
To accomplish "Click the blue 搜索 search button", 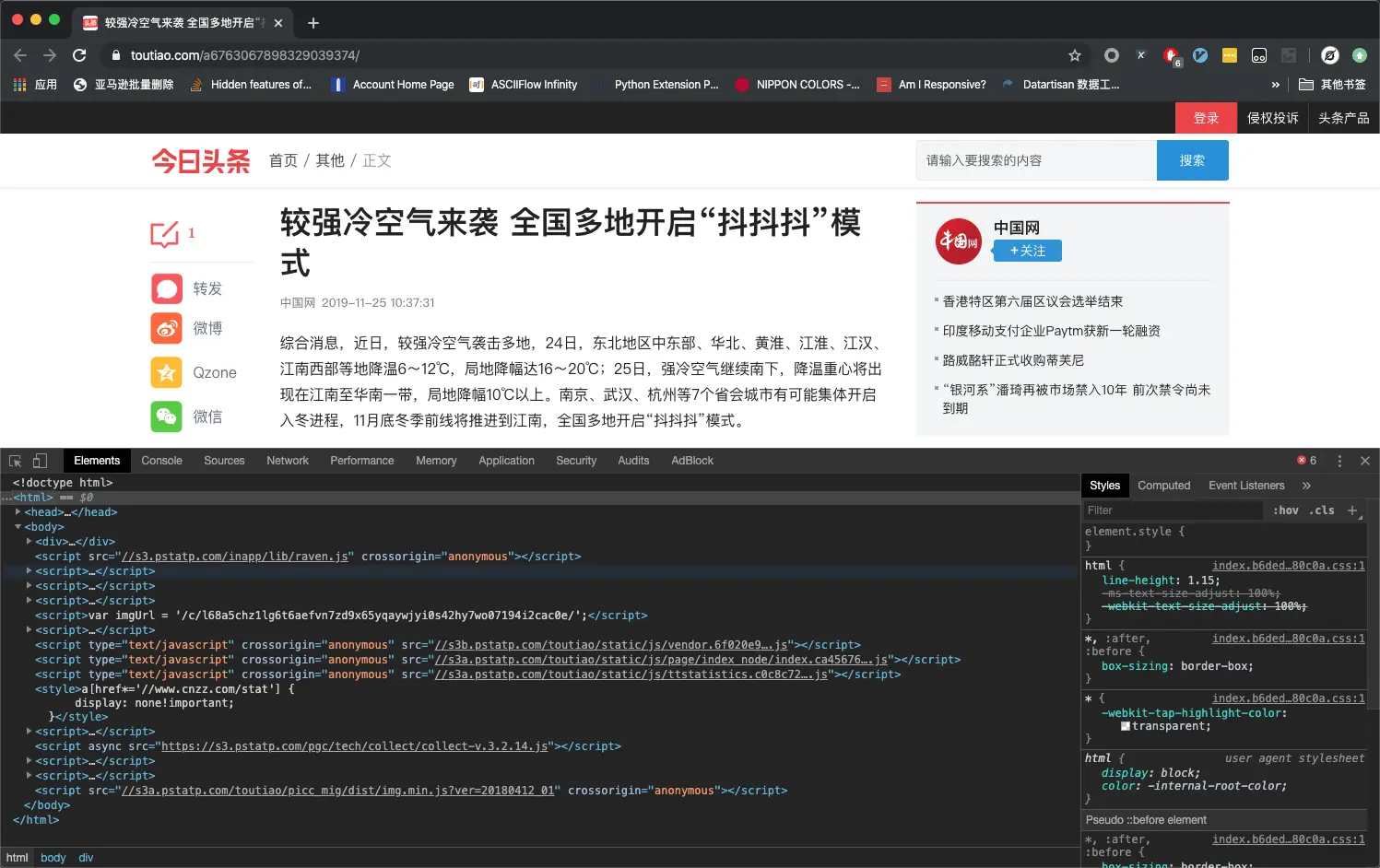I will coord(1193,160).
